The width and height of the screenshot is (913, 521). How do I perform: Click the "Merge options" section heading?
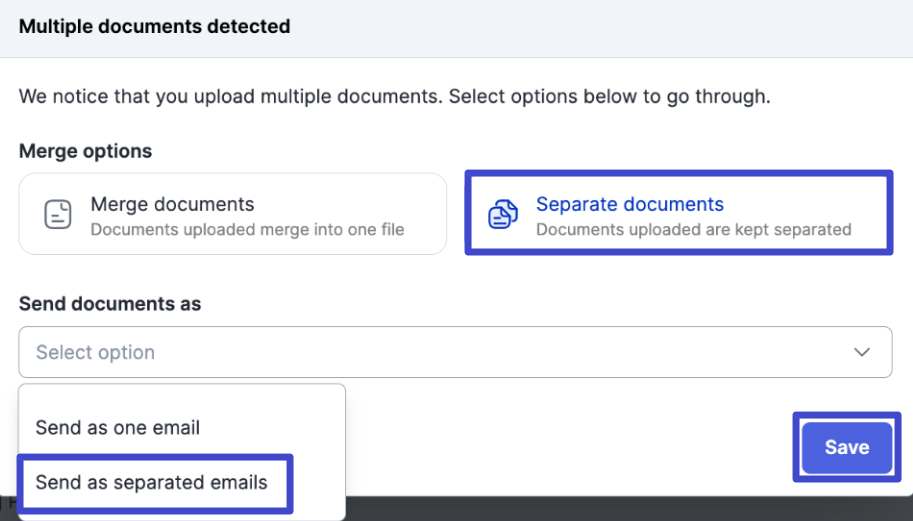click(85, 151)
